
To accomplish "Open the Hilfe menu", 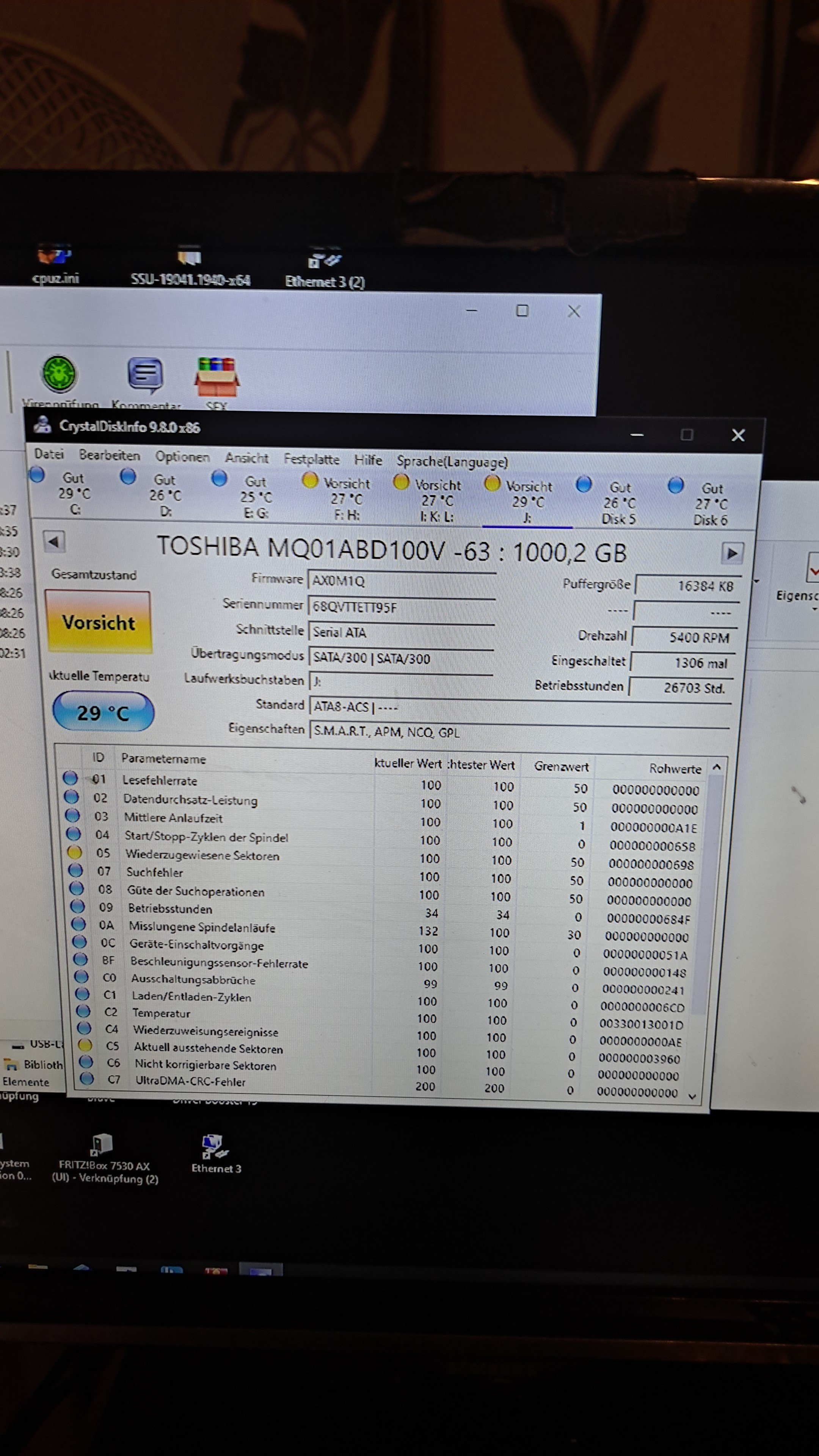I will click(x=368, y=460).
